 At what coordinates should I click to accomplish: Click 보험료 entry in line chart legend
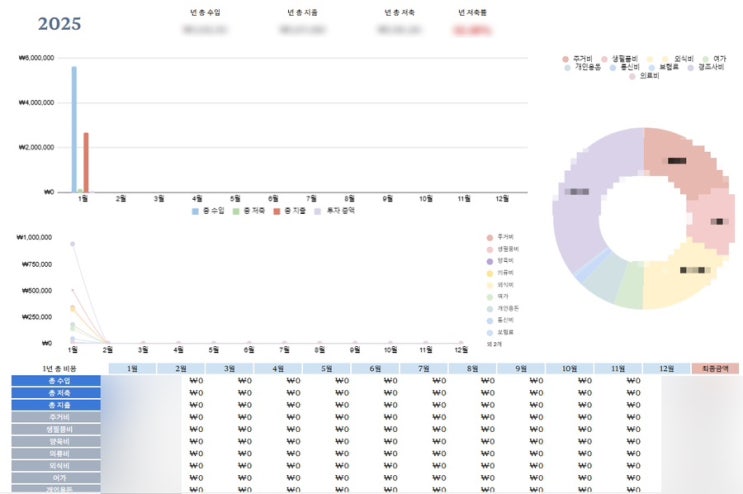[x=500, y=332]
